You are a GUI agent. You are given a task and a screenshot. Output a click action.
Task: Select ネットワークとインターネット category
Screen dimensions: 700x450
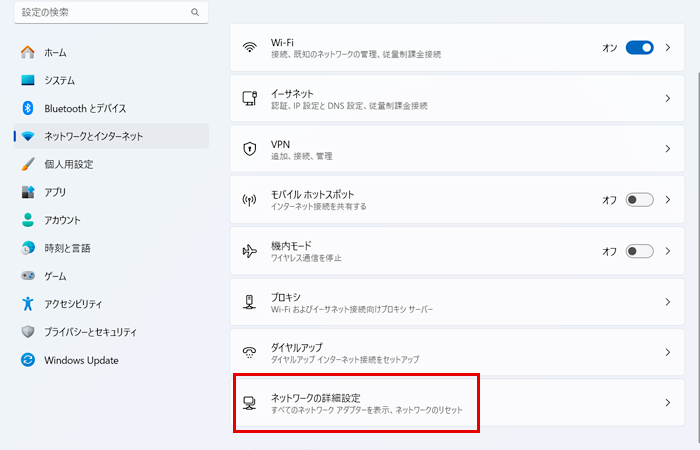(111, 136)
